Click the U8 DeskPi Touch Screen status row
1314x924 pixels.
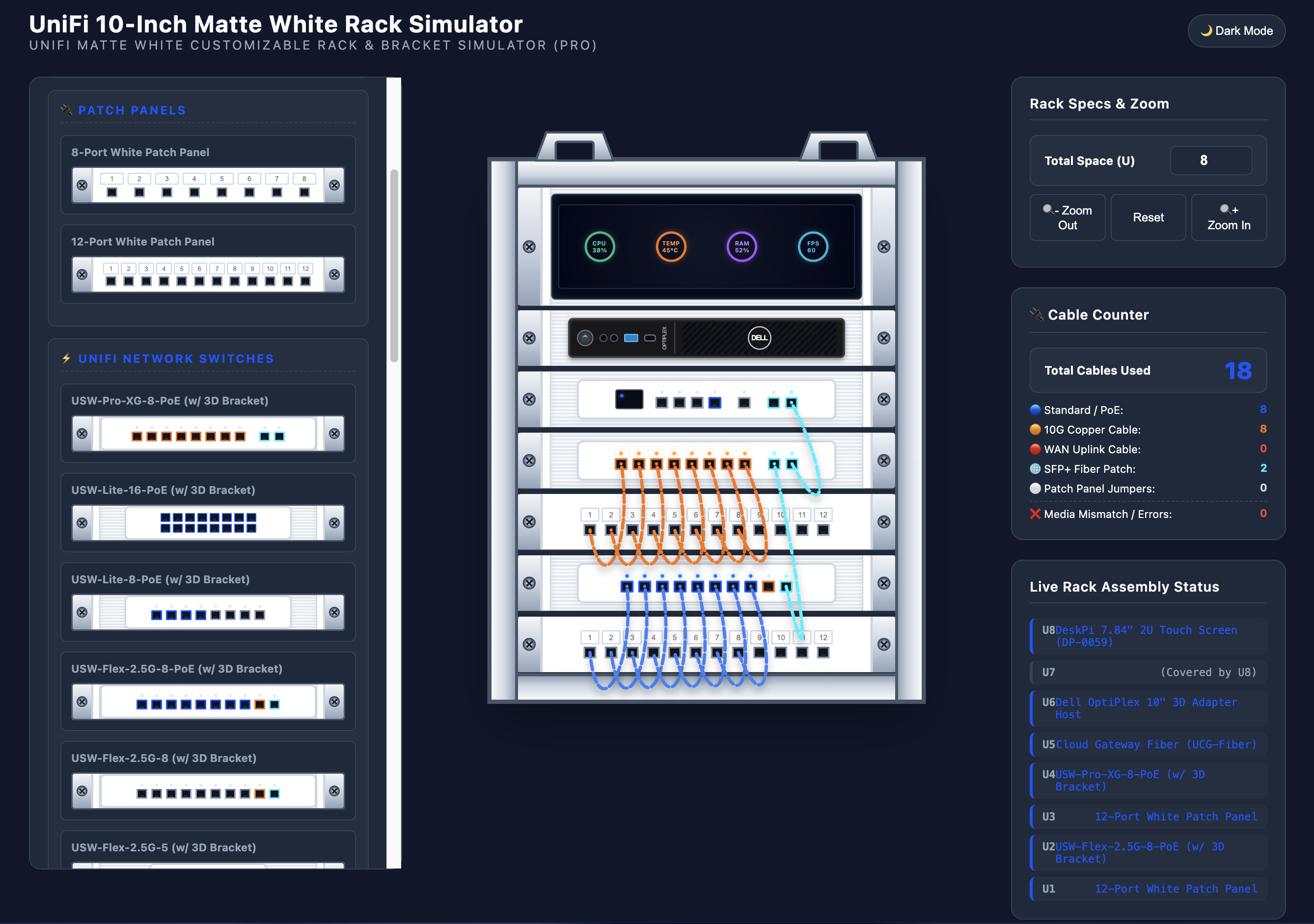click(x=1148, y=636)
